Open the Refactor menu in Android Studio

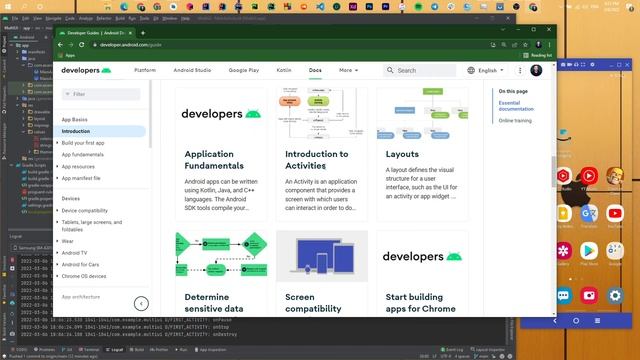coord(104,18)
